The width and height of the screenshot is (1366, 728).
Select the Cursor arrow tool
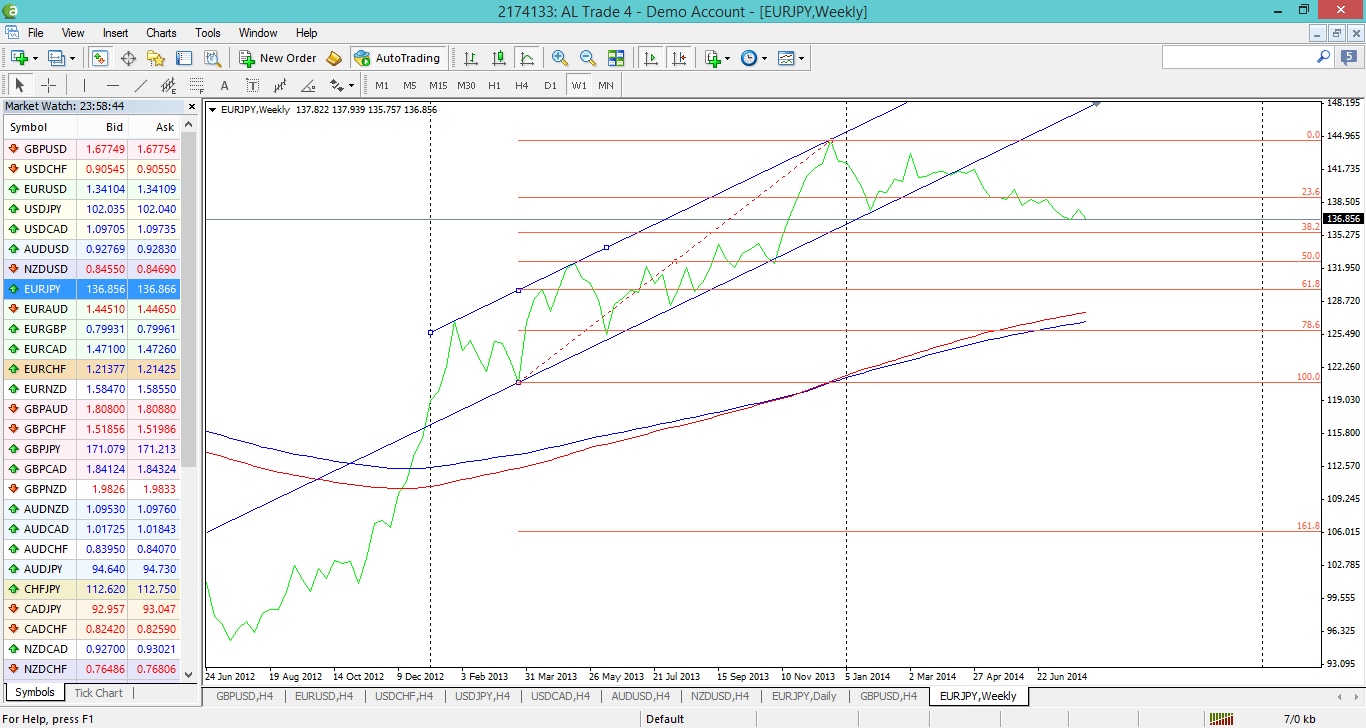[x=20, y=85]
